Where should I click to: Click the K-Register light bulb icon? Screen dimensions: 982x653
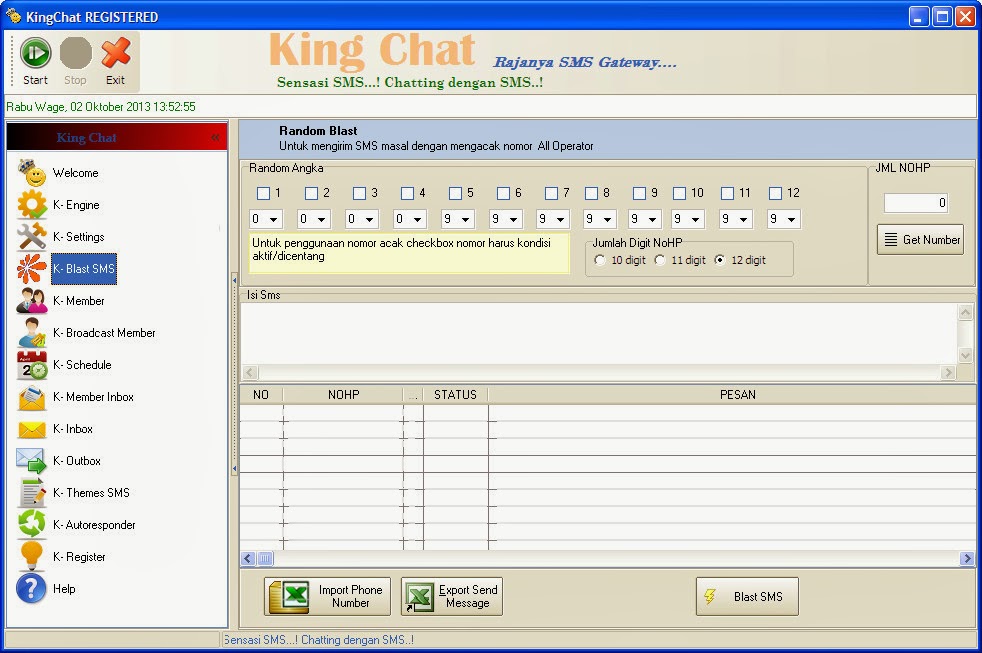click(31, 557)
